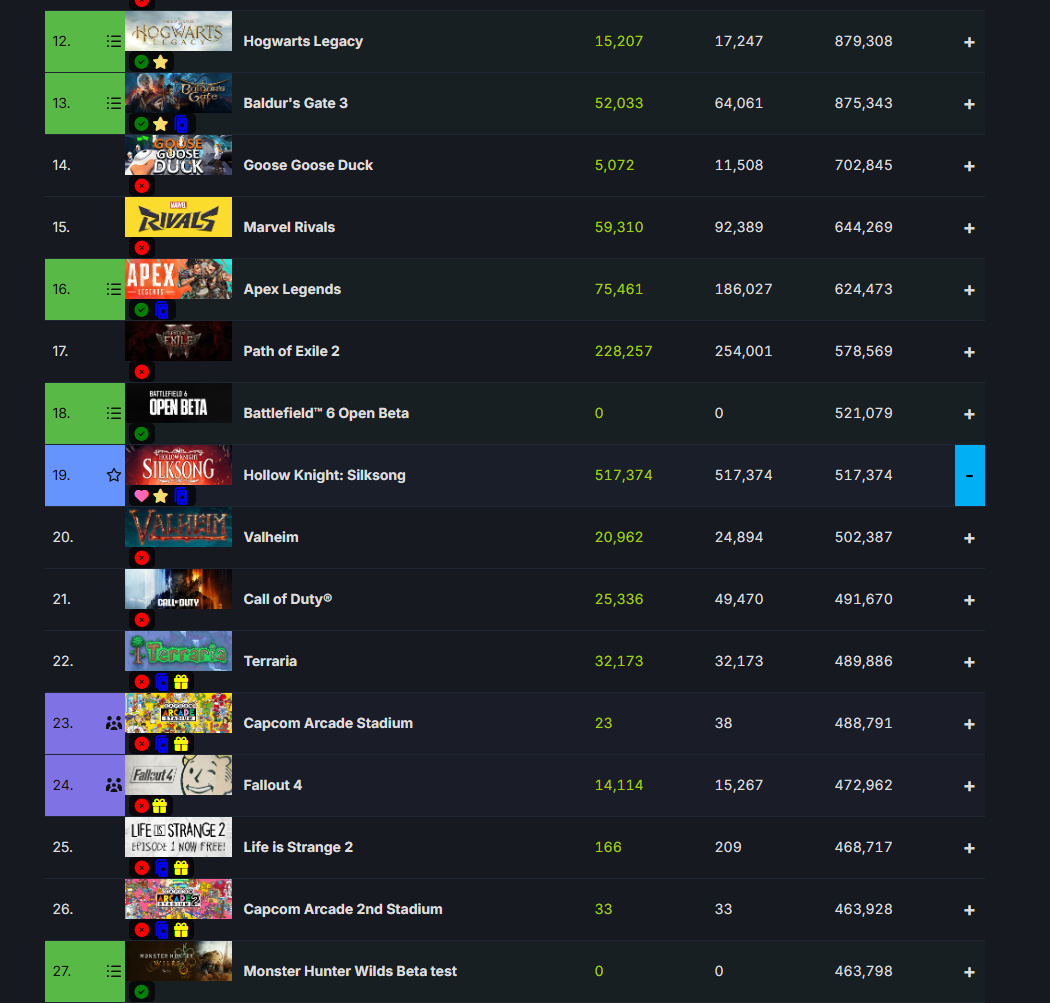The image size is (1050, 1003).
Task: Click the group icon on Fallout 4 row
Action: click(114, 785)
